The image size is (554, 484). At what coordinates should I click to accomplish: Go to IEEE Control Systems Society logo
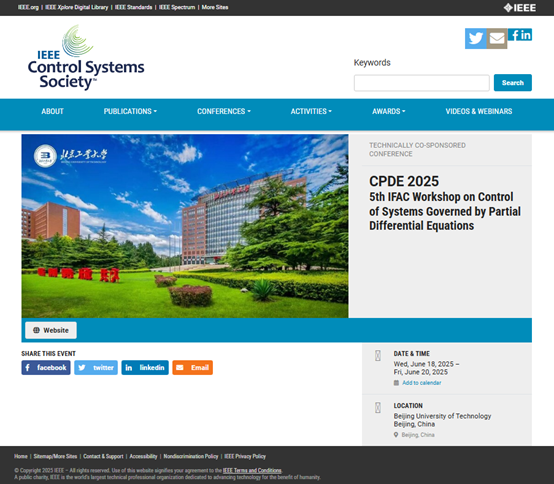[x=86, y=57]
